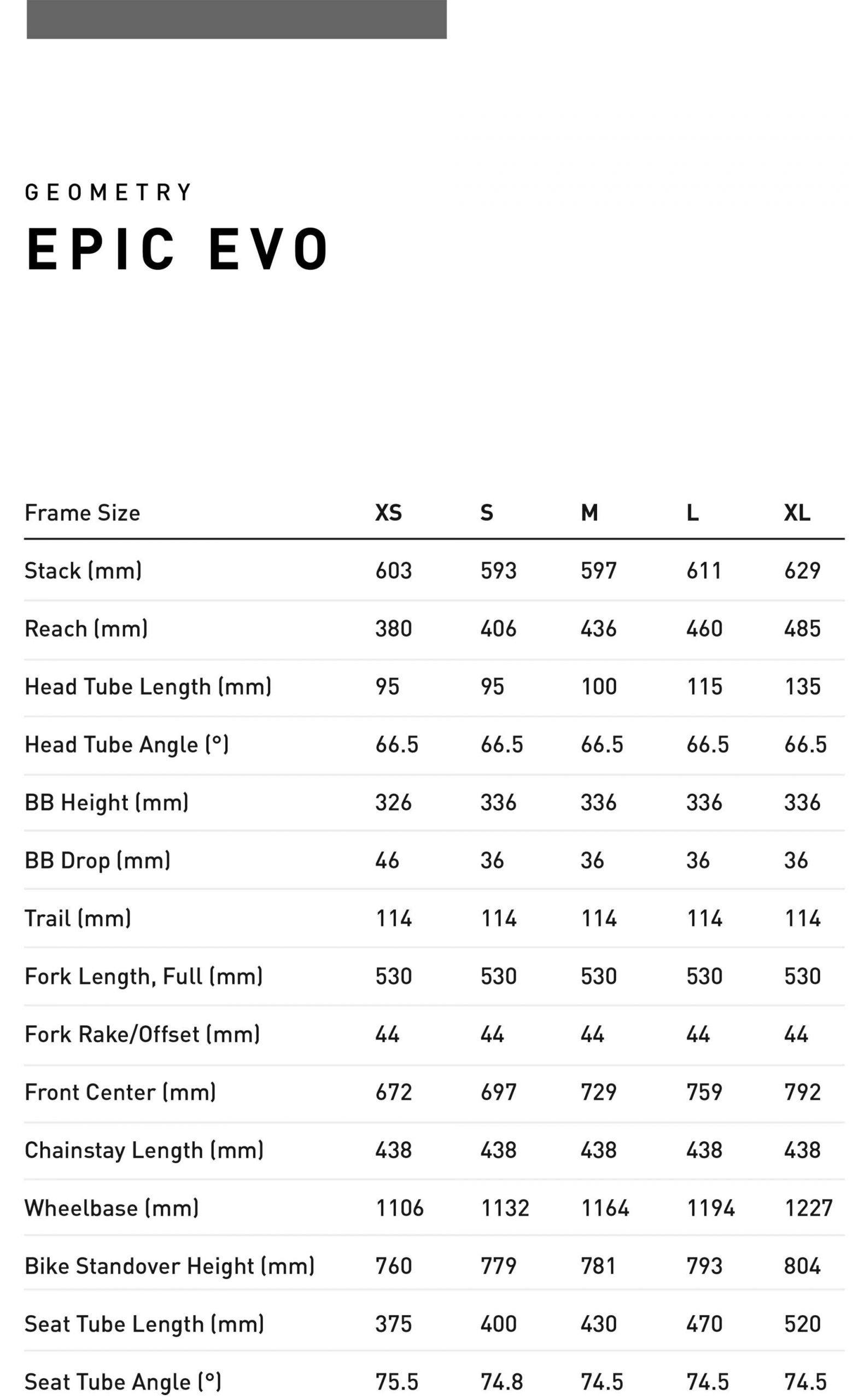Click the XL frame size column header
Viewport: 853px width, 1400px height.
(797, 513)
